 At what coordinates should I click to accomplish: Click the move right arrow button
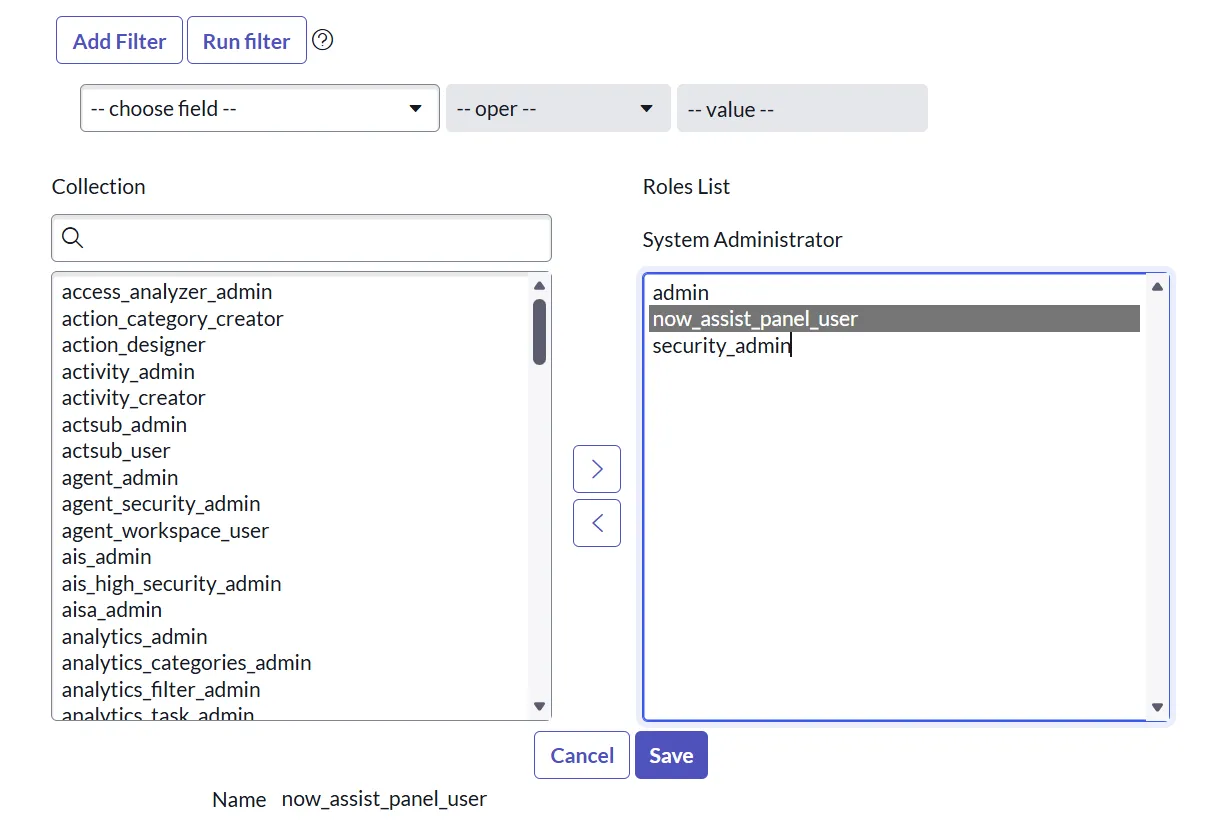pyautogui.click(x=597, y=469)
